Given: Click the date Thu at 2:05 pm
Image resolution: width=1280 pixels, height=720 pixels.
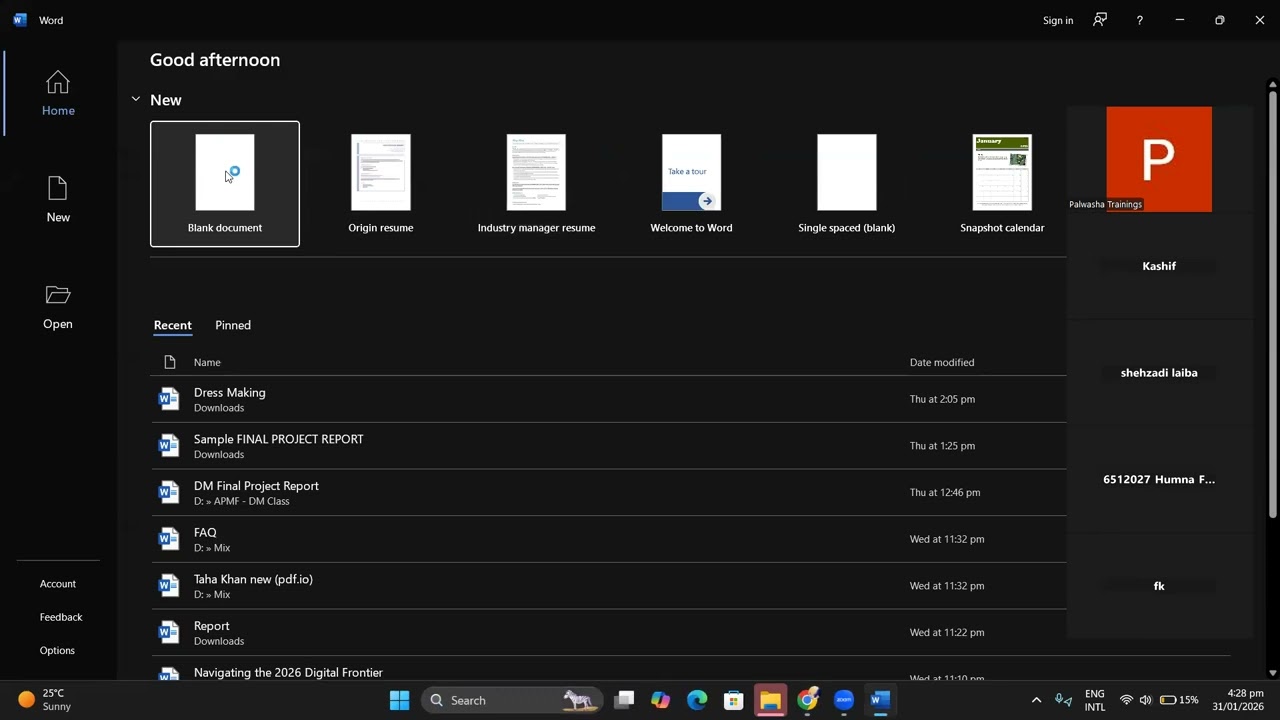Looking at the screenshot, I should 942,399.
